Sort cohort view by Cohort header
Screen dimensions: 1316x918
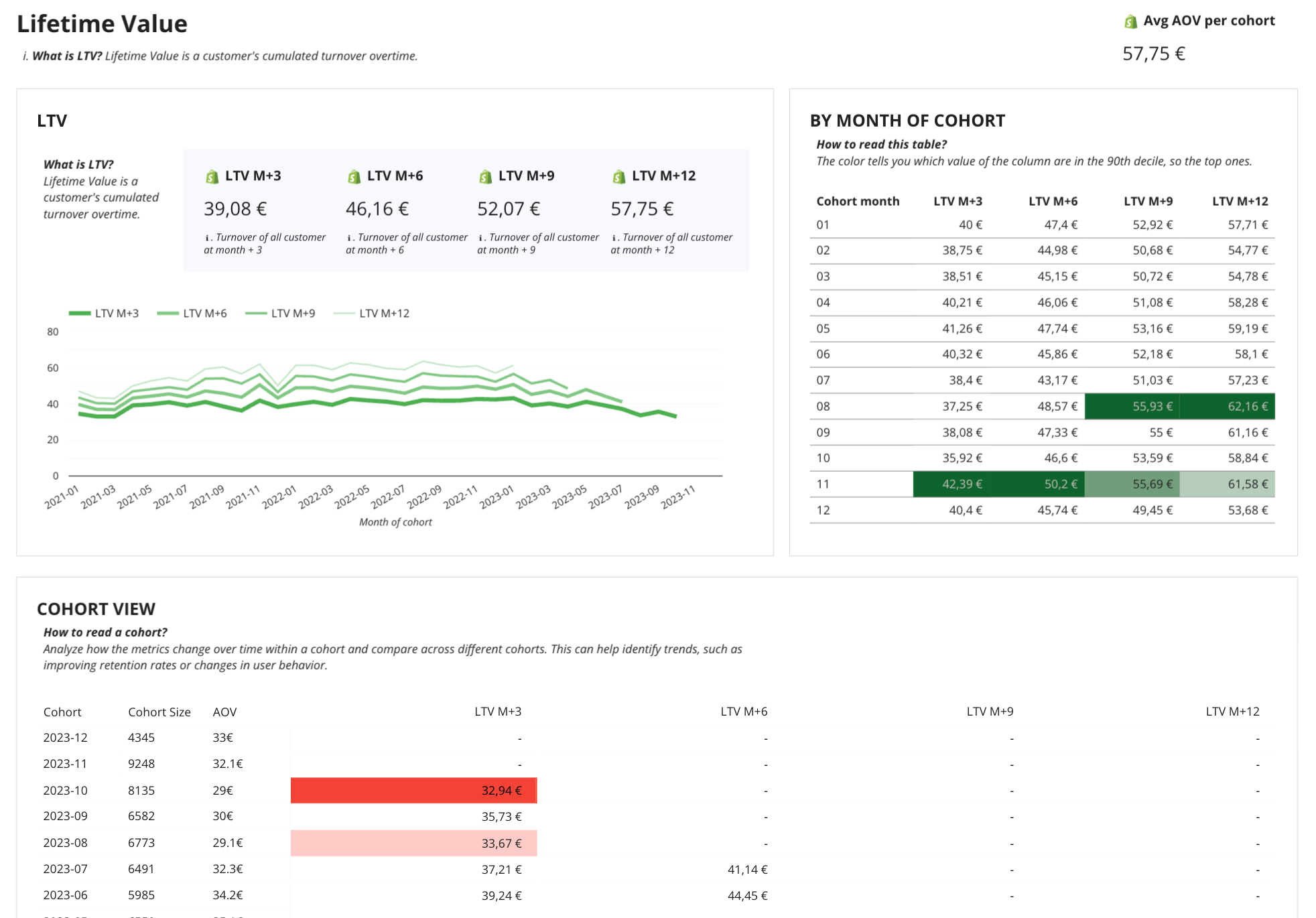pos(62,712)
